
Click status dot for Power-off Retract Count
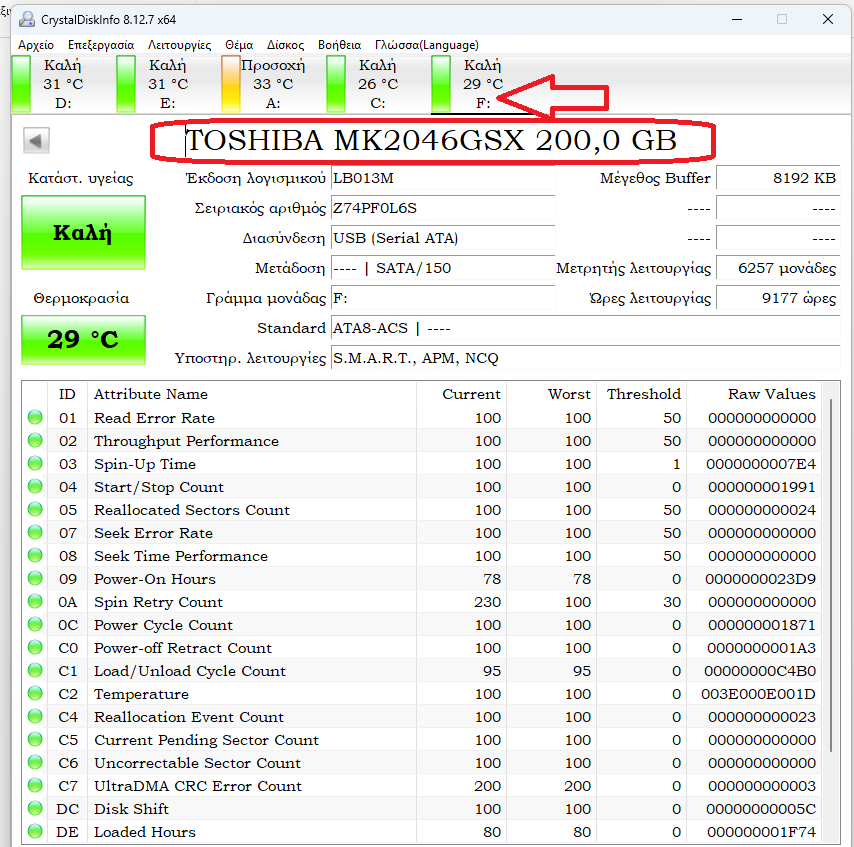35,647
